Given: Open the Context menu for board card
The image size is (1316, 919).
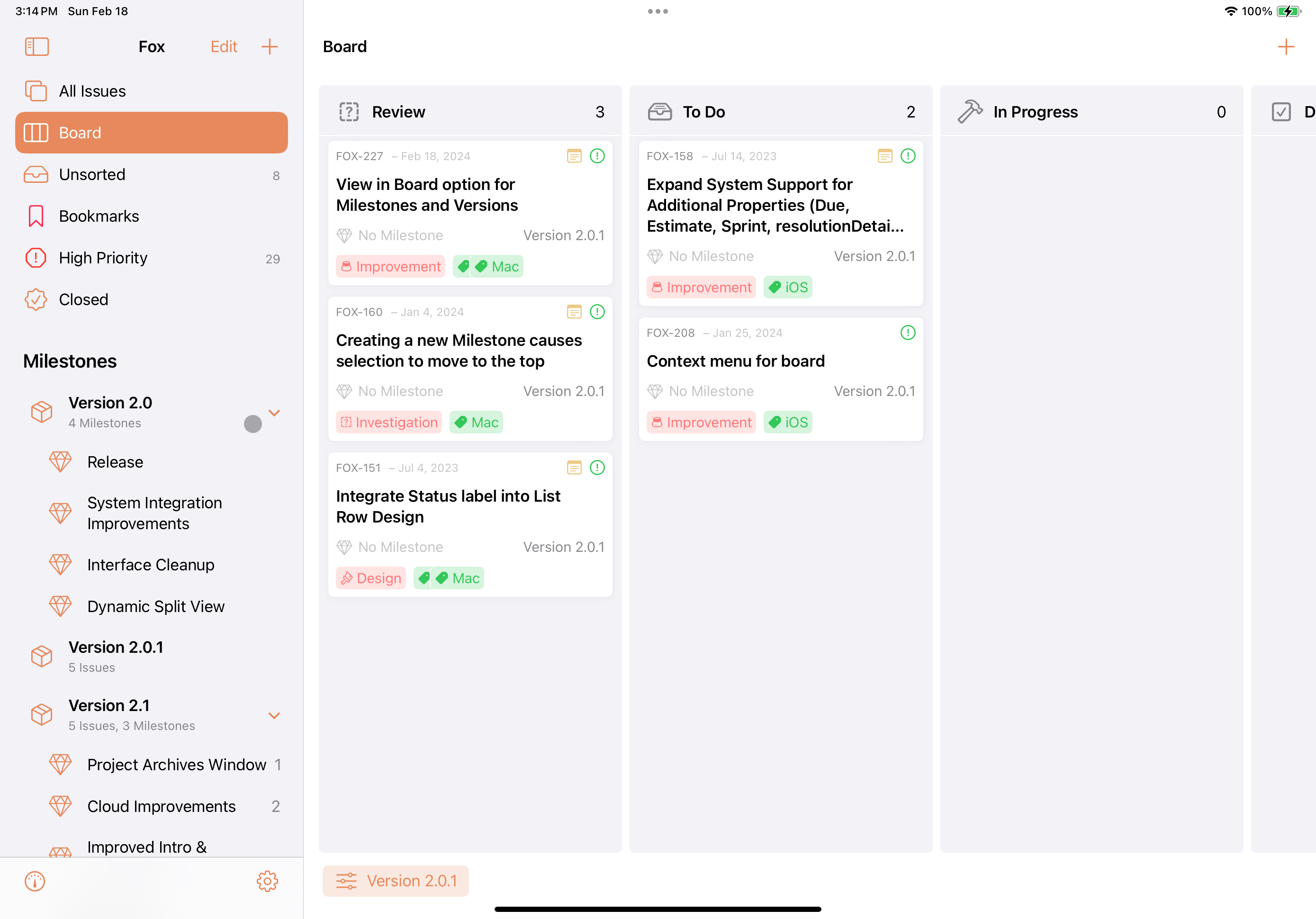Looking at the screenshot, I should click(781, 379).
